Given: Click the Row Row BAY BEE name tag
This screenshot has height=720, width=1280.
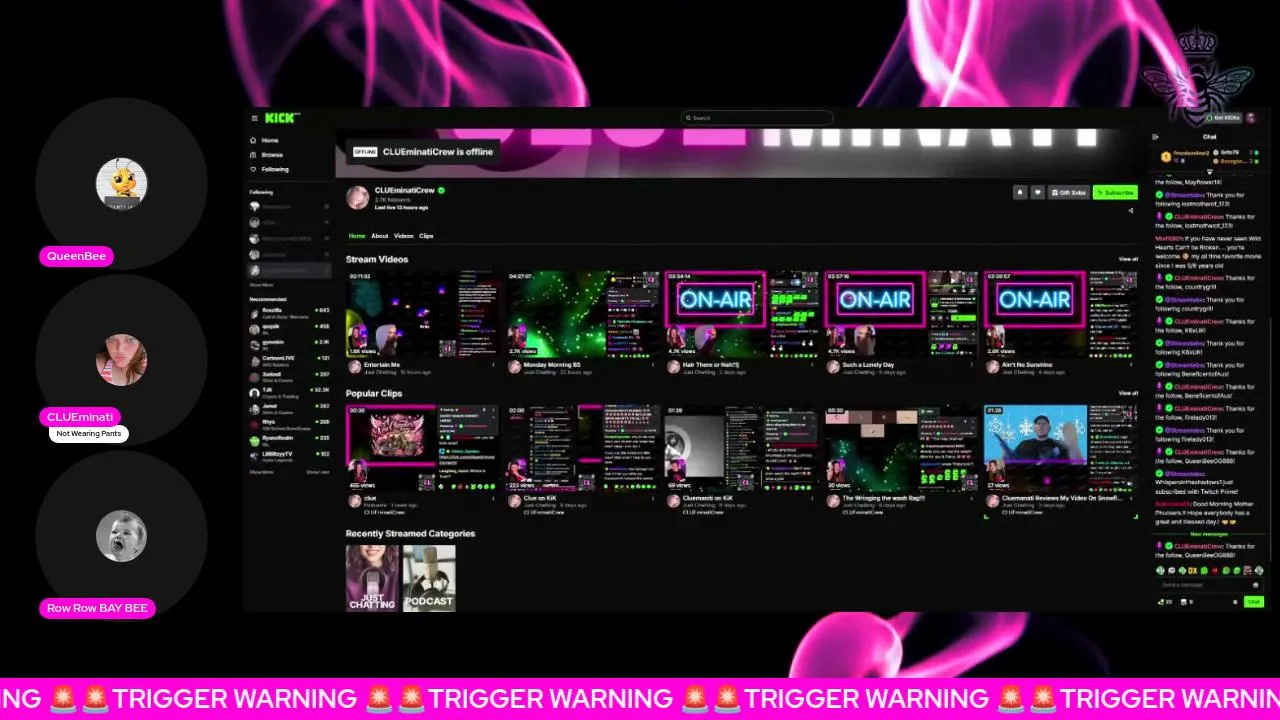Looking at the screenshot, I should 97,608.
